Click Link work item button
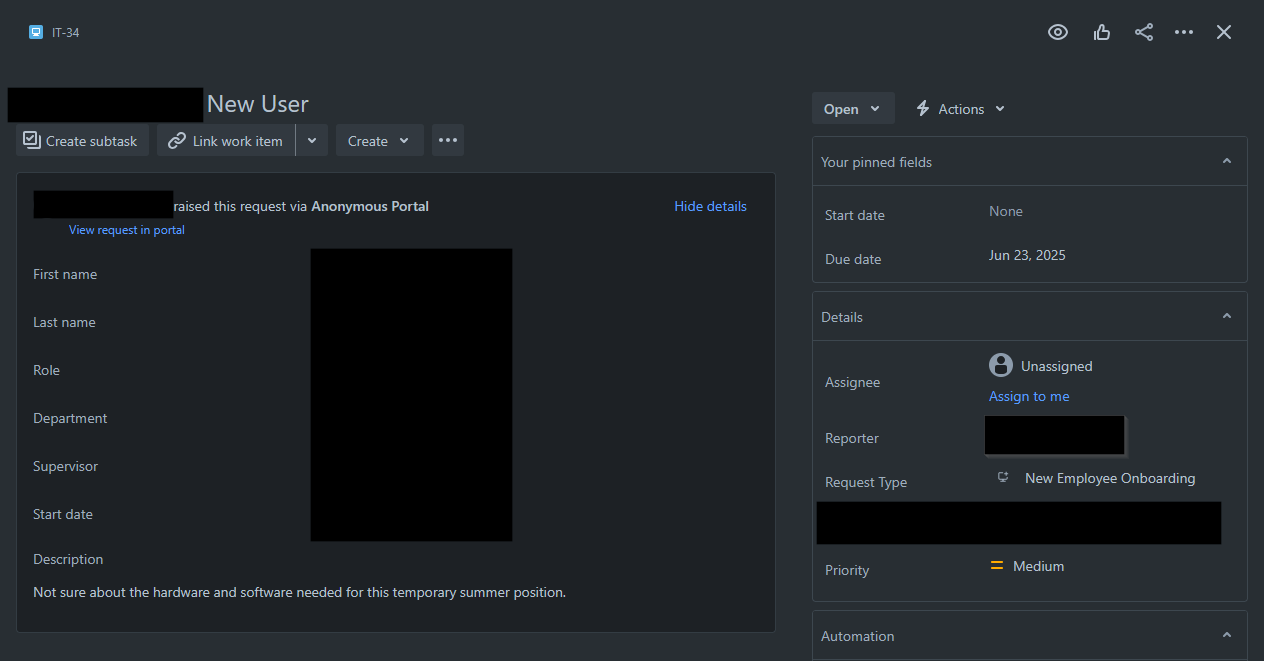This screenshot has width=1264, height=661. [x=226, y=141]
